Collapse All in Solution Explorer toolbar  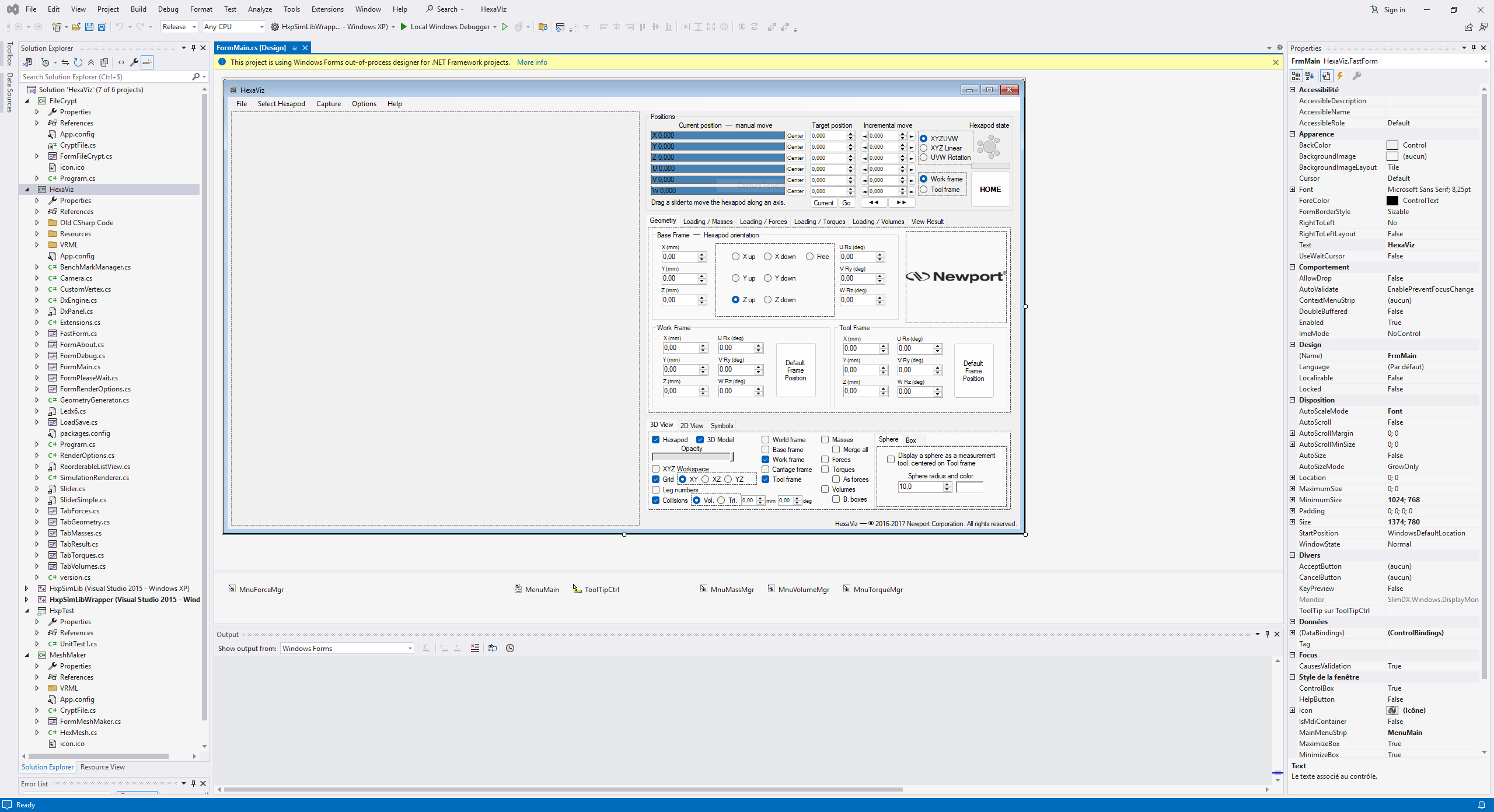coord(90,62)
